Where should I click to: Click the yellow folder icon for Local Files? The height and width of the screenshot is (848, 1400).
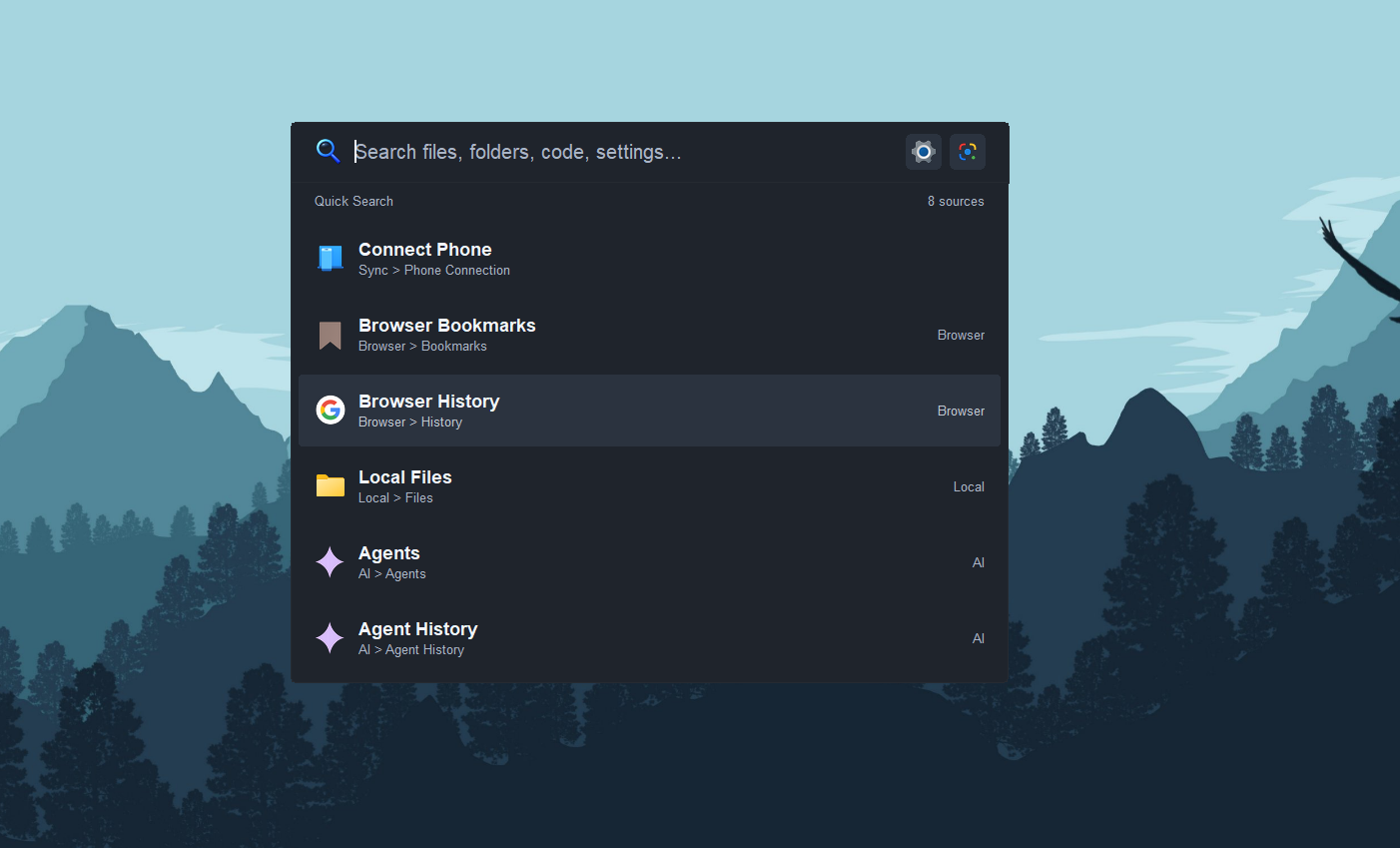coord(331,485)
